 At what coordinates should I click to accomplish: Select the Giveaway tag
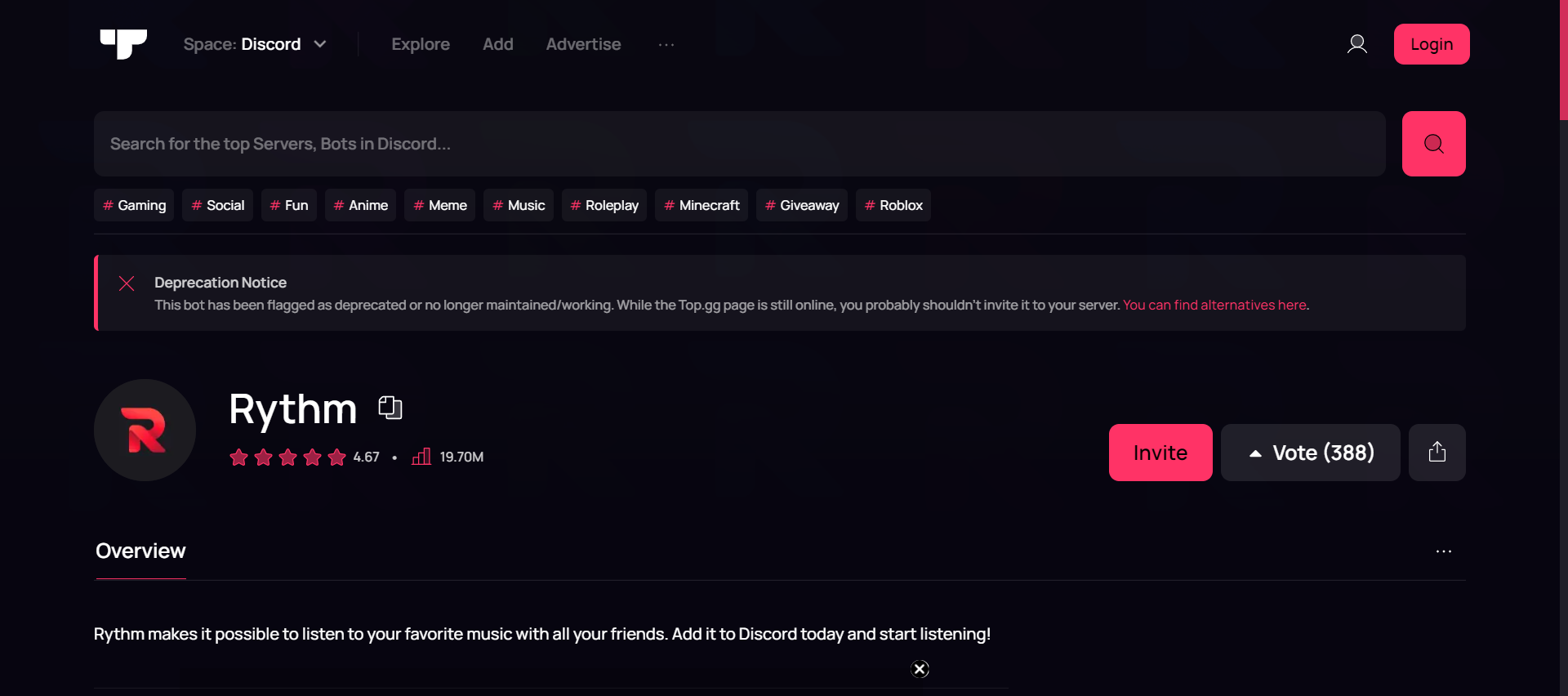(x=802, y=205)
